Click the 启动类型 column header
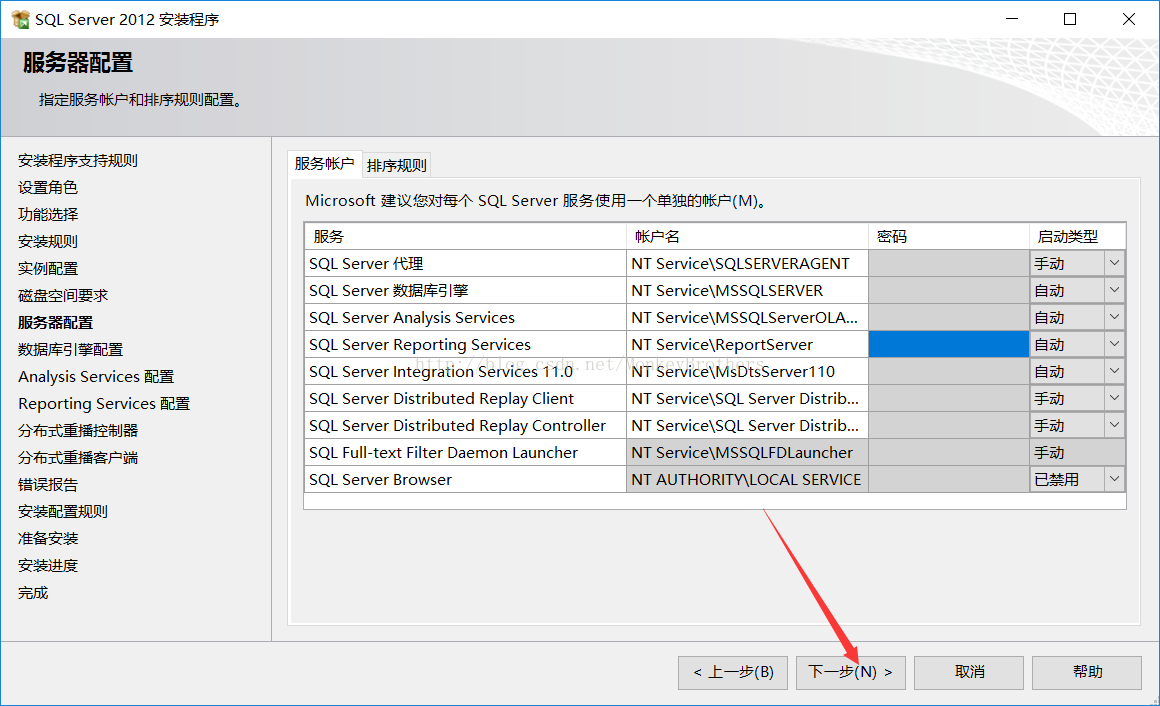Screen dimensions: 1160x706 pos(1077,236)
